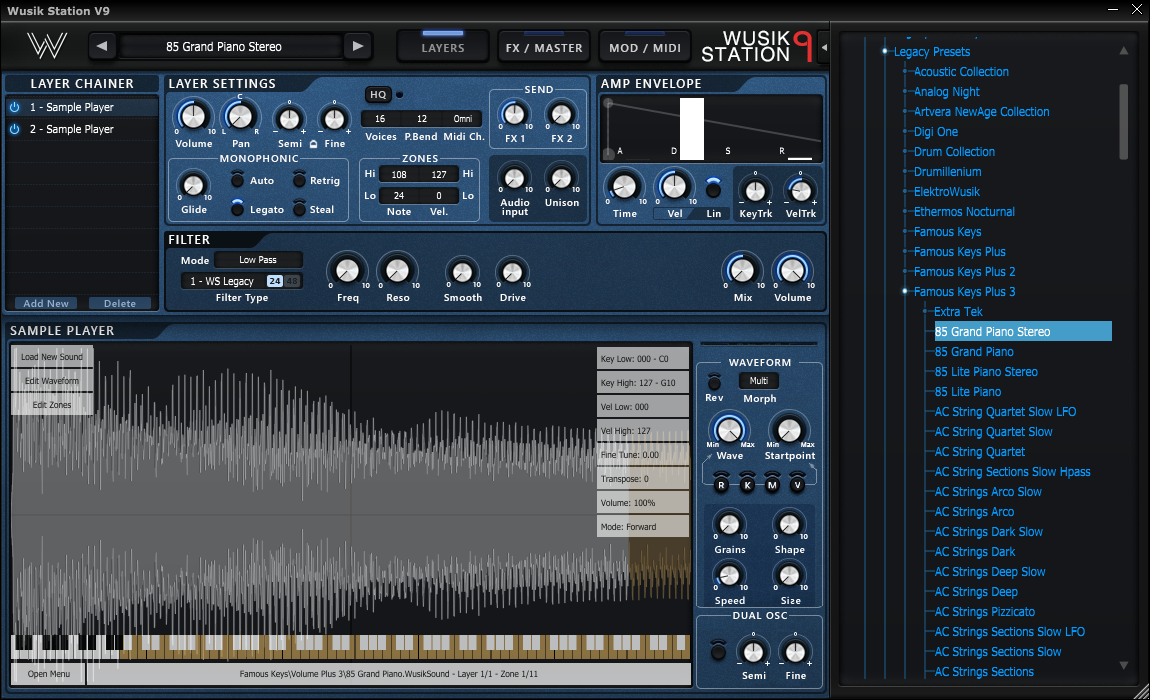This screenshot has width=1150, height=700.
Task: Click the Grains knob
Action: click(729, 525)
